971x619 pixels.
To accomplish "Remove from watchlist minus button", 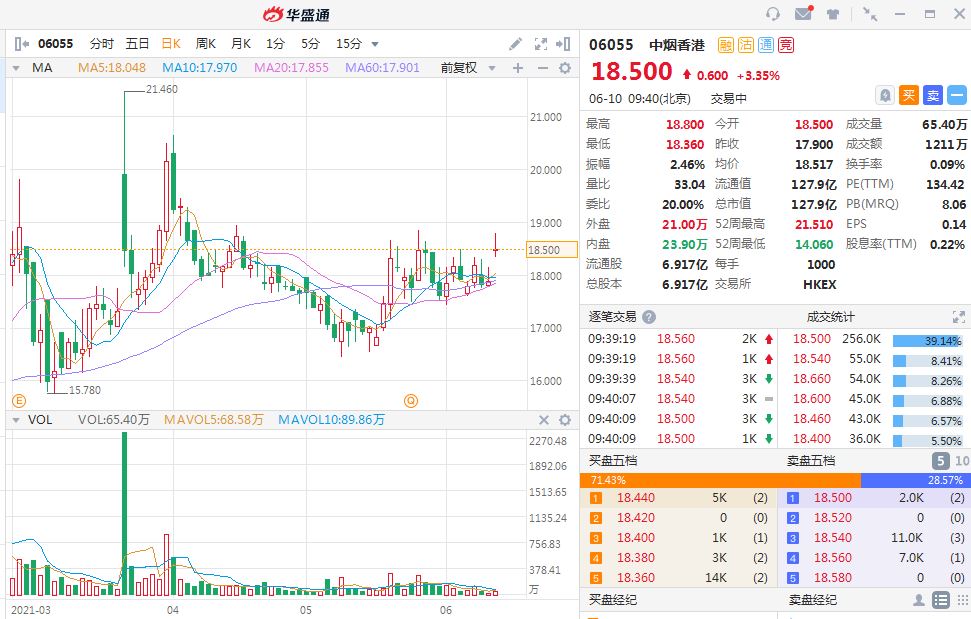I will click(x=957, y=95).
